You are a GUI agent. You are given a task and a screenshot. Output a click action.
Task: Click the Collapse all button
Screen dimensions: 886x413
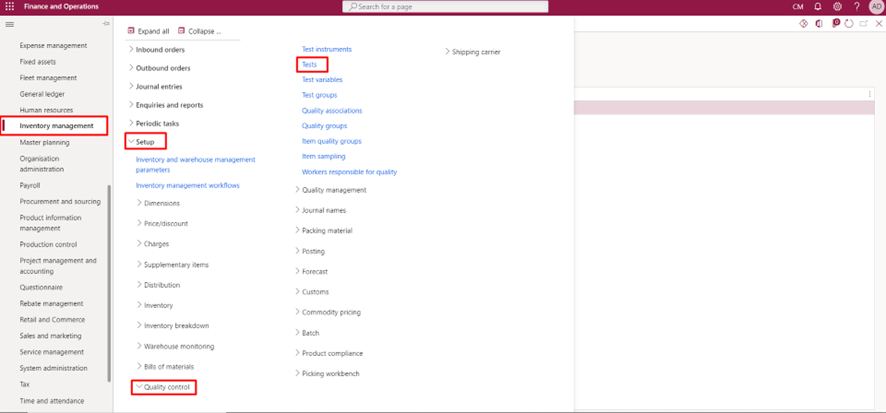(200, 31)
